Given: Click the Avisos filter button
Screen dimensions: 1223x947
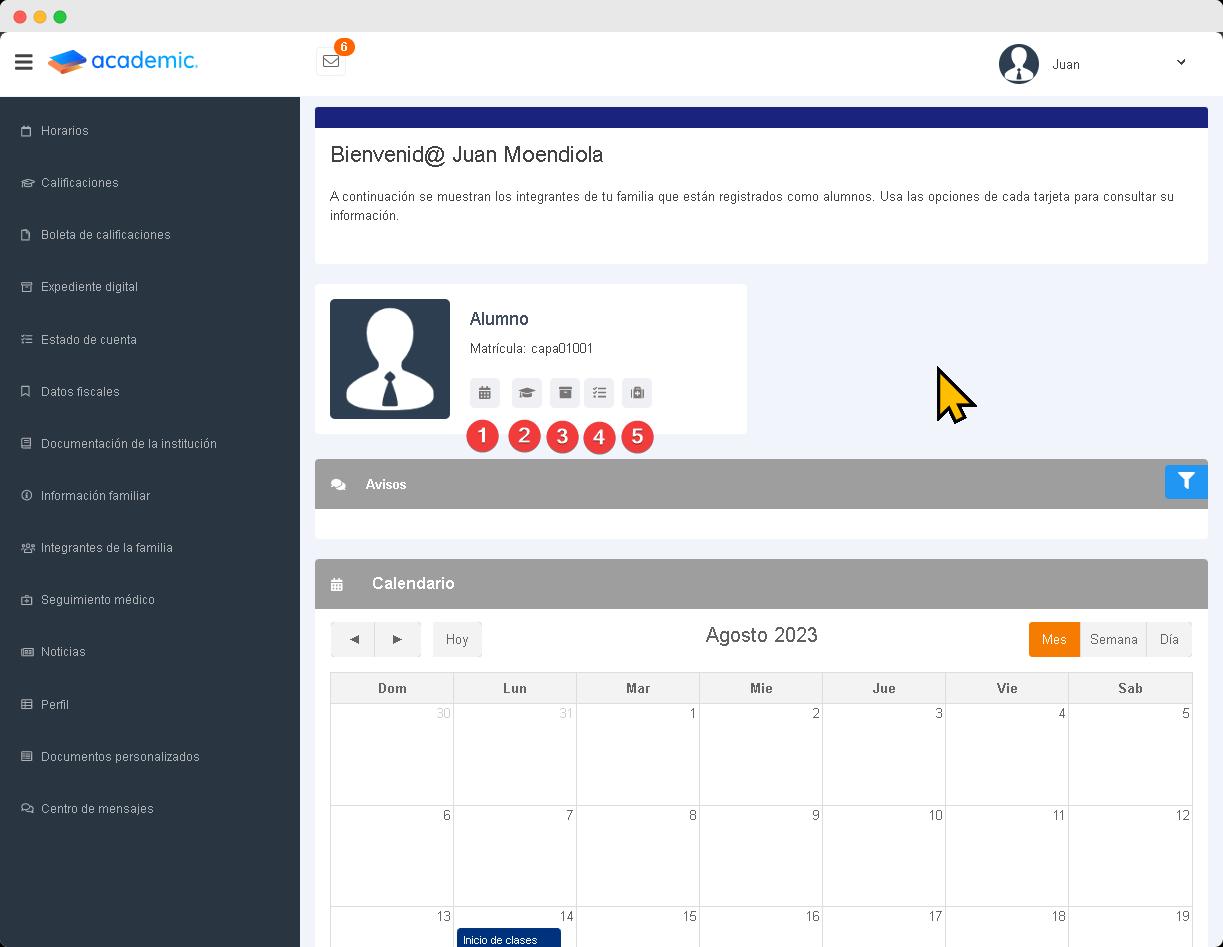Looking at the screenshot, I should tap(1186, 482).
